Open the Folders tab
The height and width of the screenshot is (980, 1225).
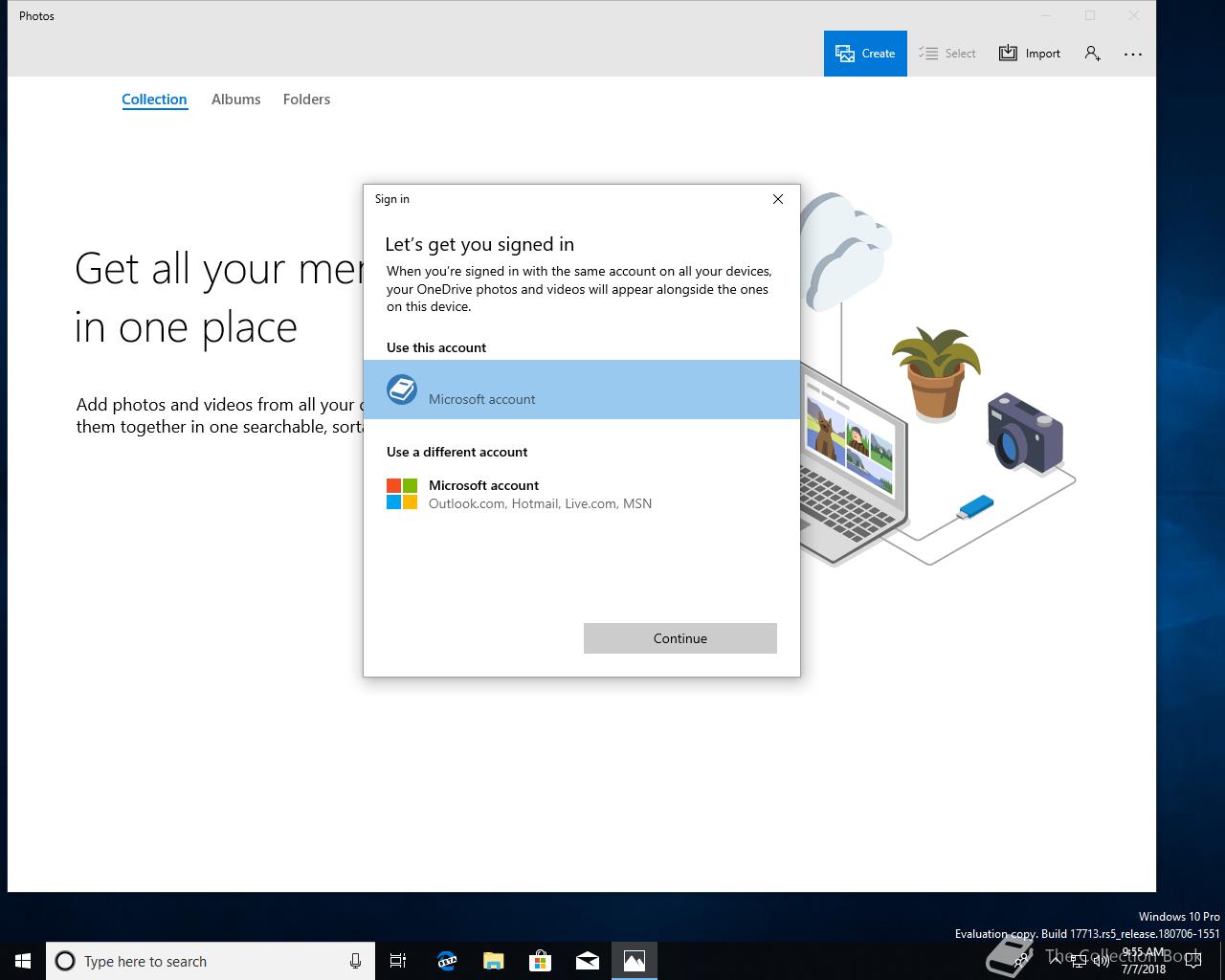(x=306, y=100)
